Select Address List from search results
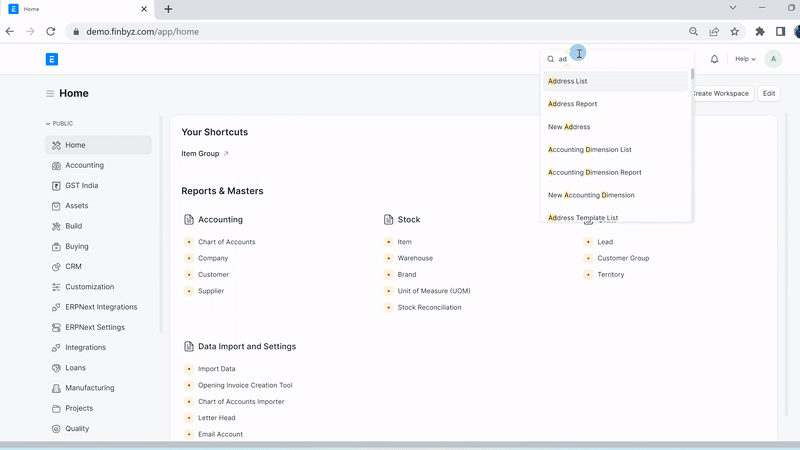Screen dimensions: 800x450 click(568, 81)
